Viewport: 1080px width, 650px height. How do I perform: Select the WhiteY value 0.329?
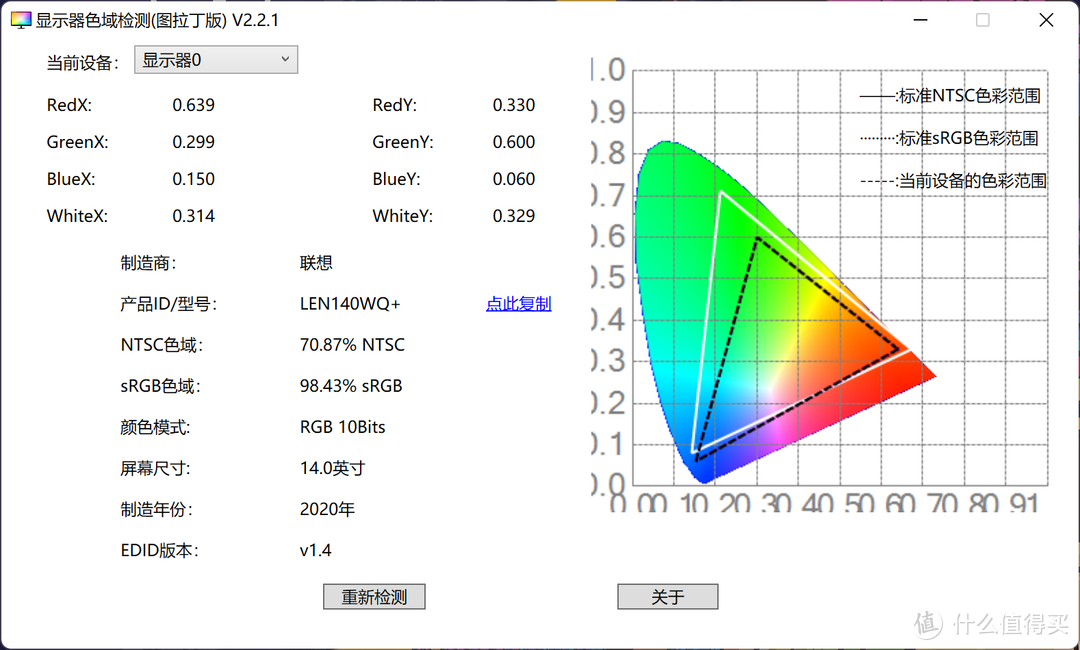514,216
